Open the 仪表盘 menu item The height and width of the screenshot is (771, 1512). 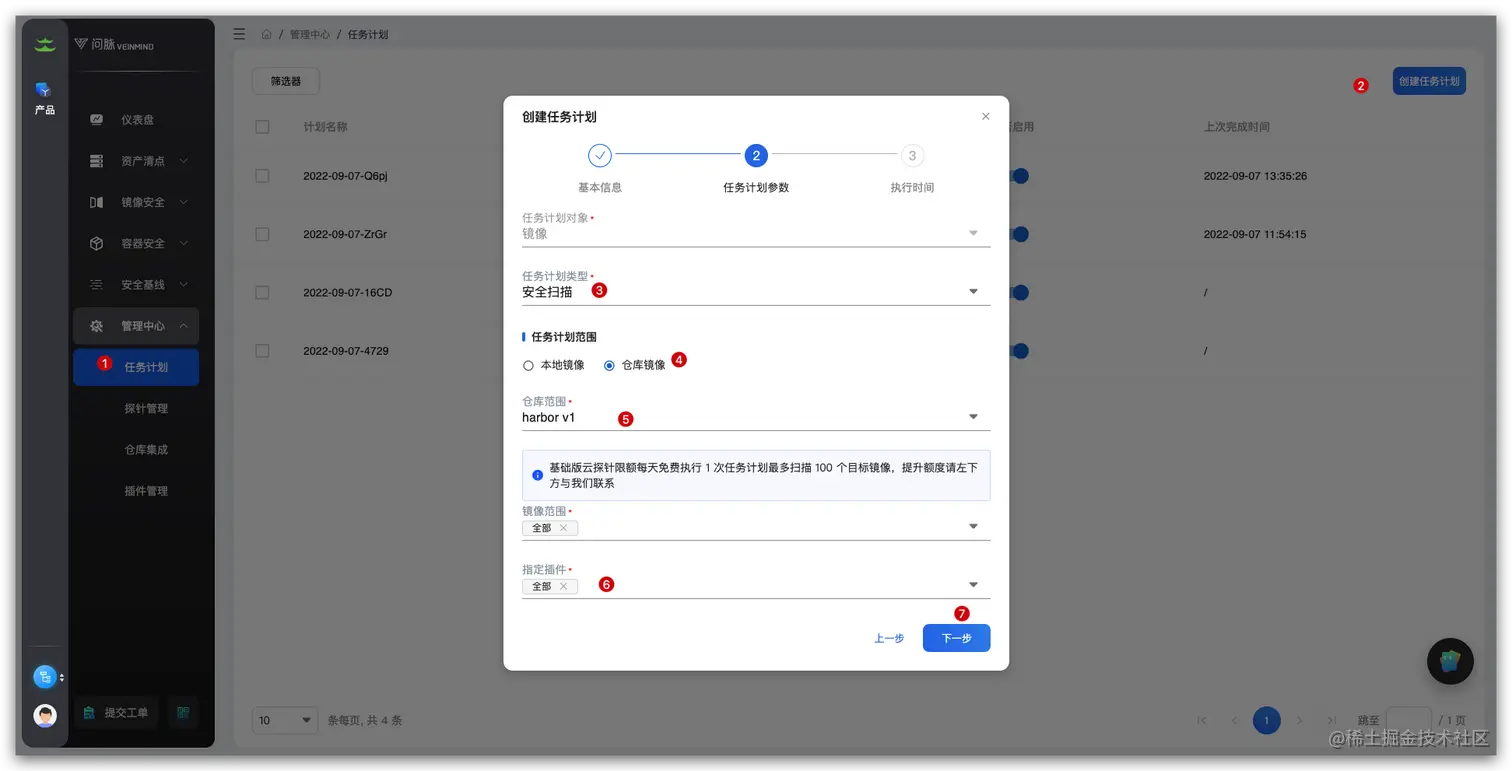pos(136,120)
